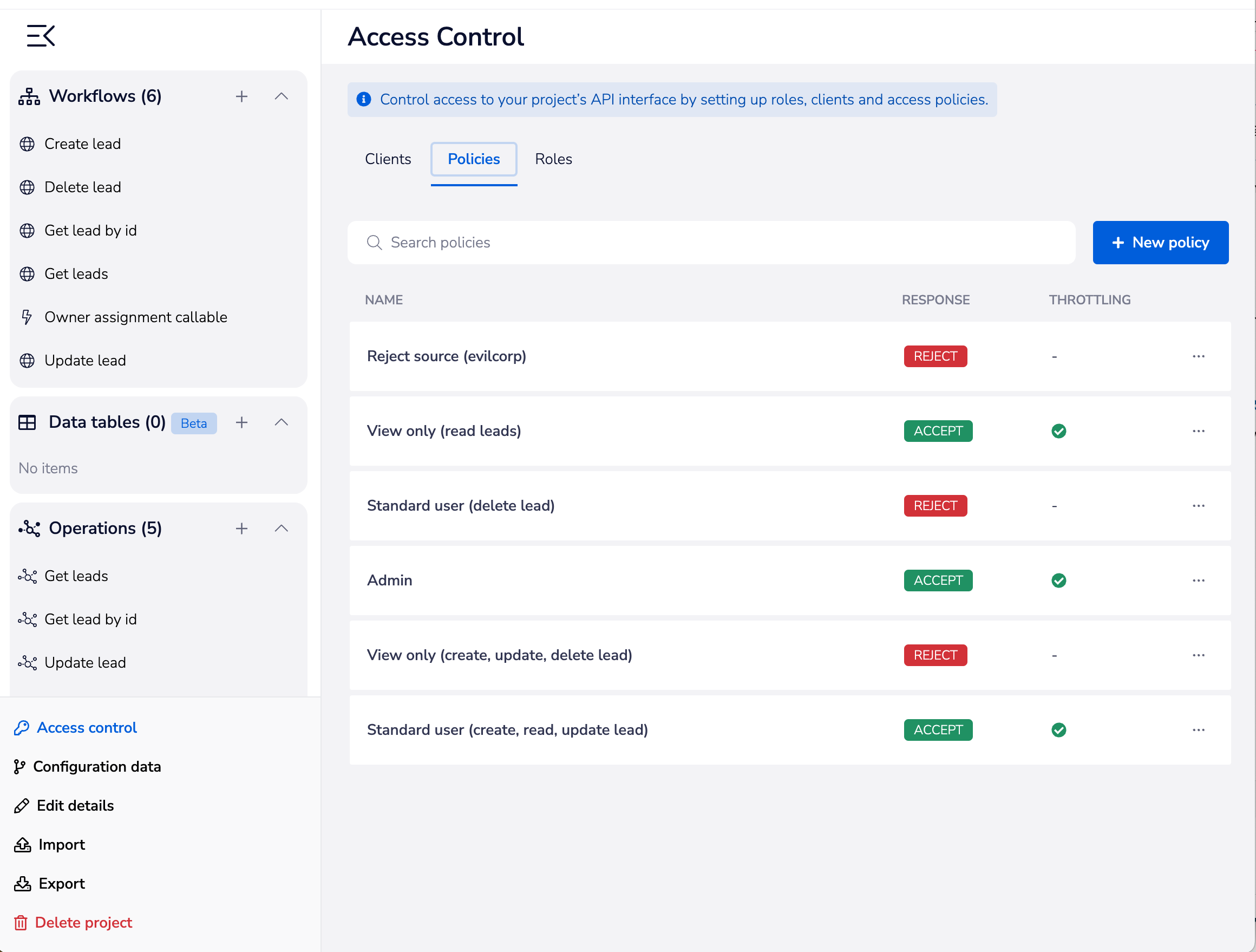The width and height of the screenshot is (1256, 952).
Task: Toggle throttling on View only (read leads)
Action: 1058,431
